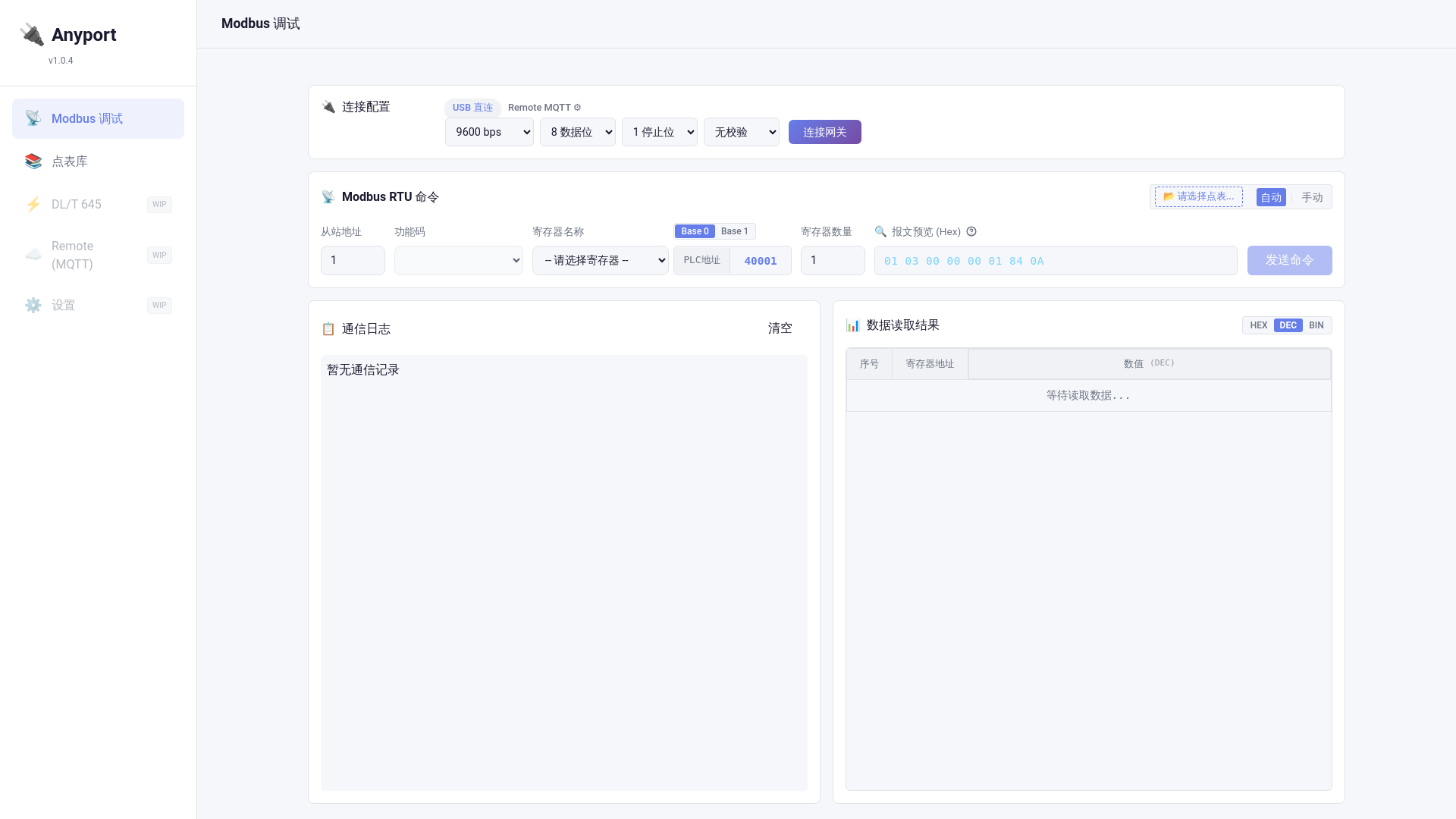
Task: Click the bar chart icon by 数据读取结果
Action: [x=853, y=325]
